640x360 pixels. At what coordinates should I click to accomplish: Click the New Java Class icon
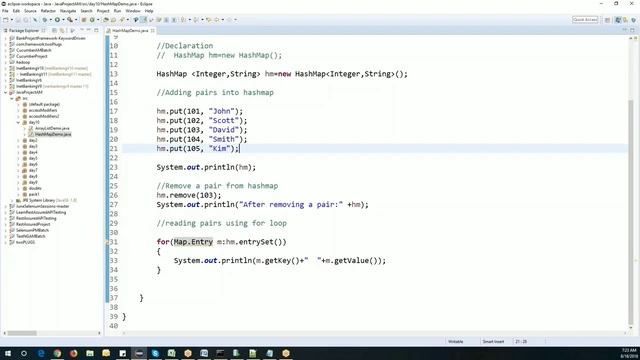point(92,20)
